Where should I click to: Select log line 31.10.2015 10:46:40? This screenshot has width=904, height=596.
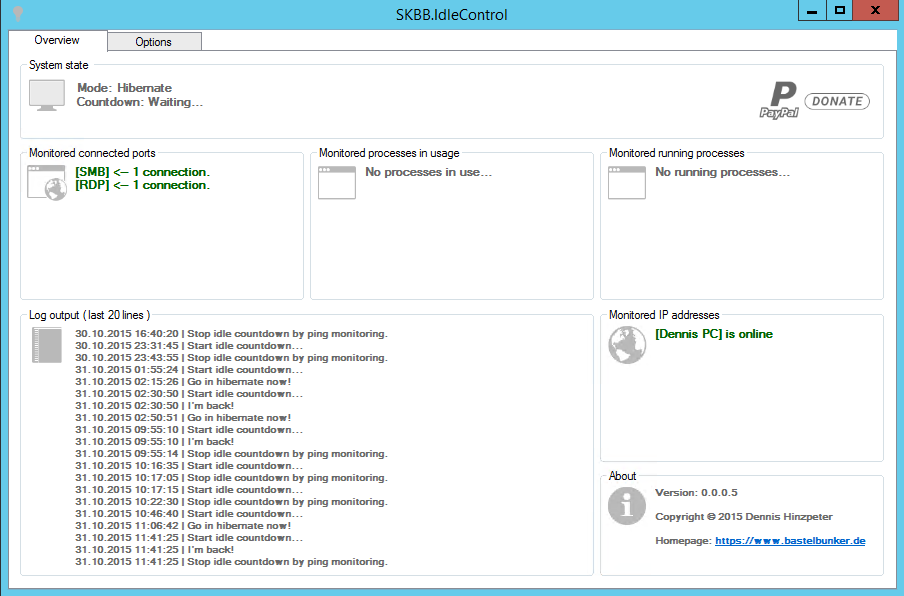tap(189, 514)
